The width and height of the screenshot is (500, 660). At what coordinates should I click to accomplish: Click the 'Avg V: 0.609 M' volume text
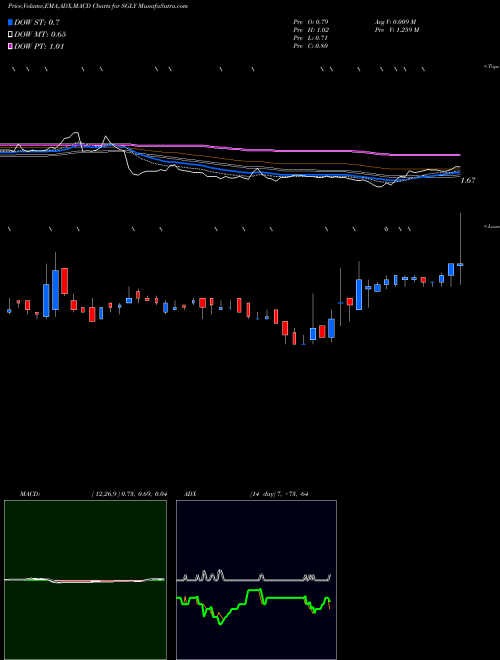[x=395, y=21]
